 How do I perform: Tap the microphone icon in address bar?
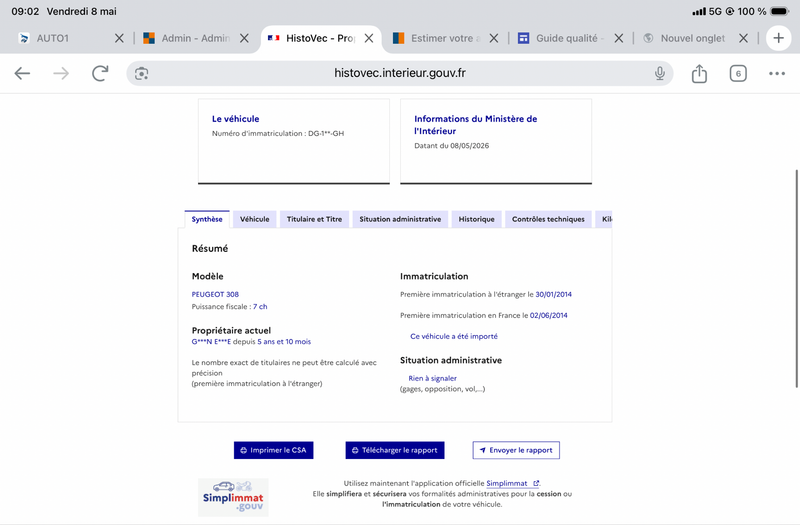[x=660, y=73]
